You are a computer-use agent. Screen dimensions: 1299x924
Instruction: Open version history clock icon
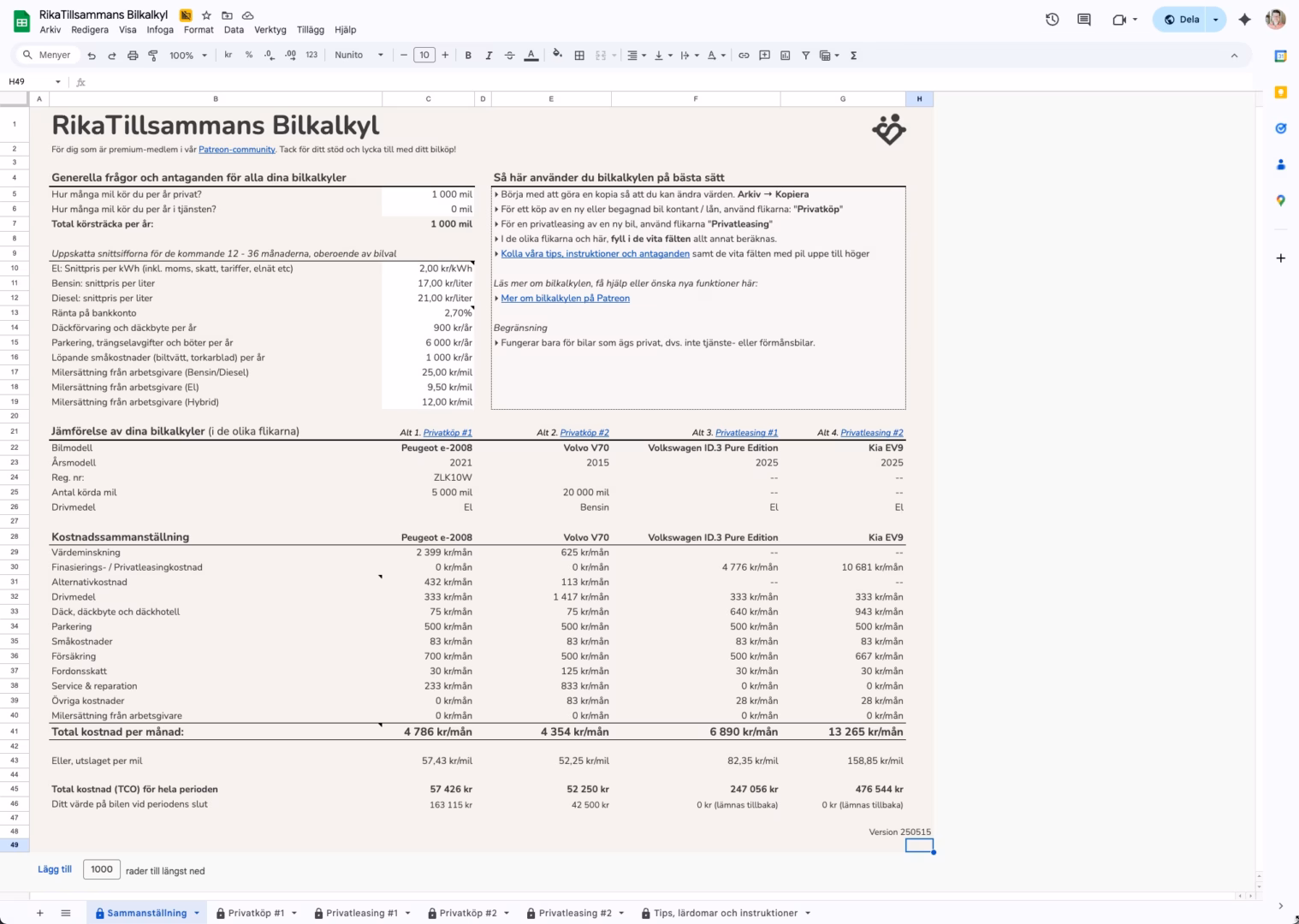1053,19
